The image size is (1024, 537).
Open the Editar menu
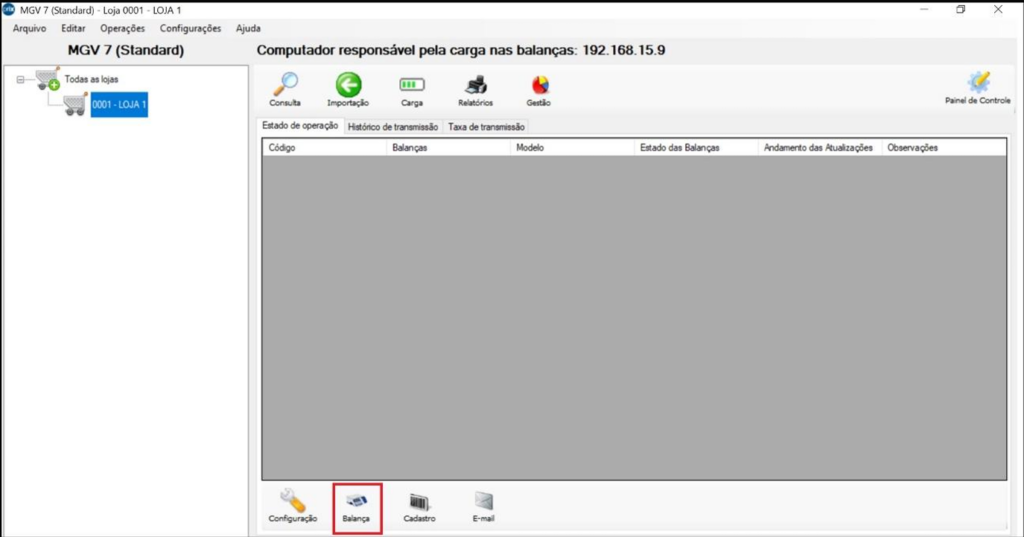73,29
